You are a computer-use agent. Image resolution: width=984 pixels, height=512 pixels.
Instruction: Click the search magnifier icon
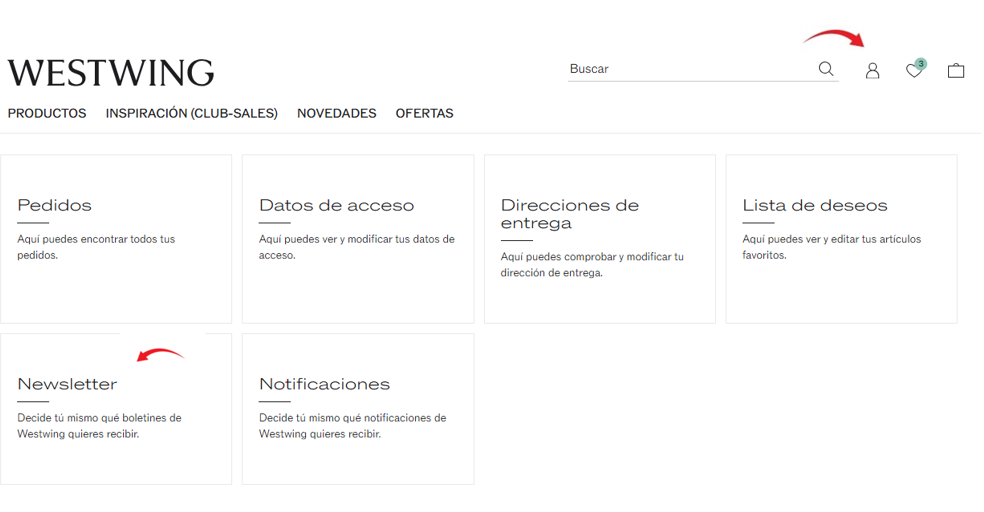point(826,69)
